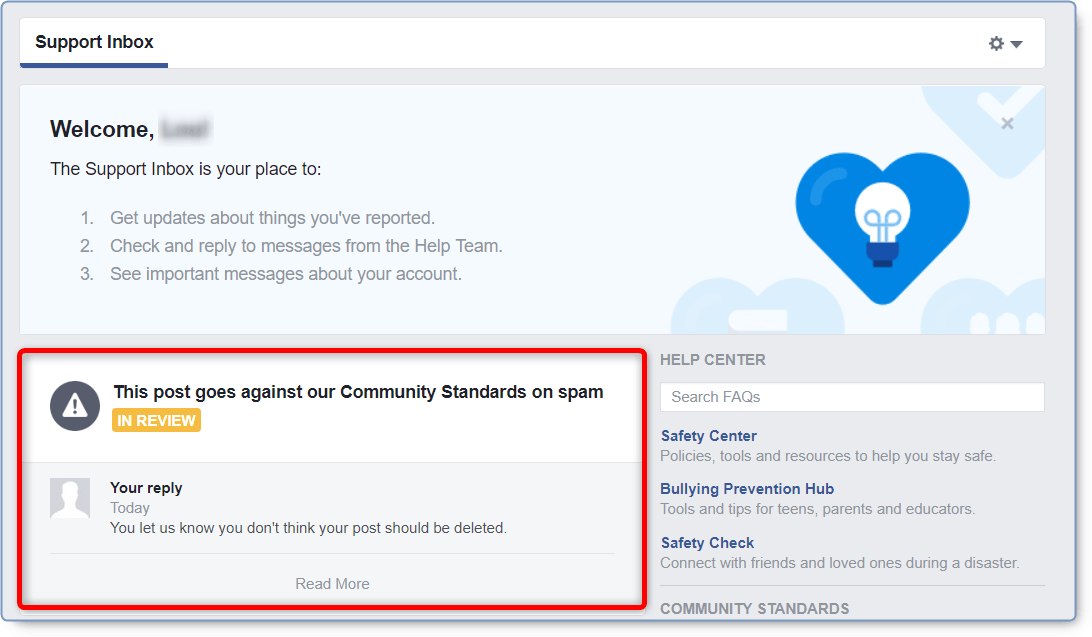Open the dropdown arrow next to the gear
Viewport: 1092px width, 637px height.
[x=1015, y=43]
